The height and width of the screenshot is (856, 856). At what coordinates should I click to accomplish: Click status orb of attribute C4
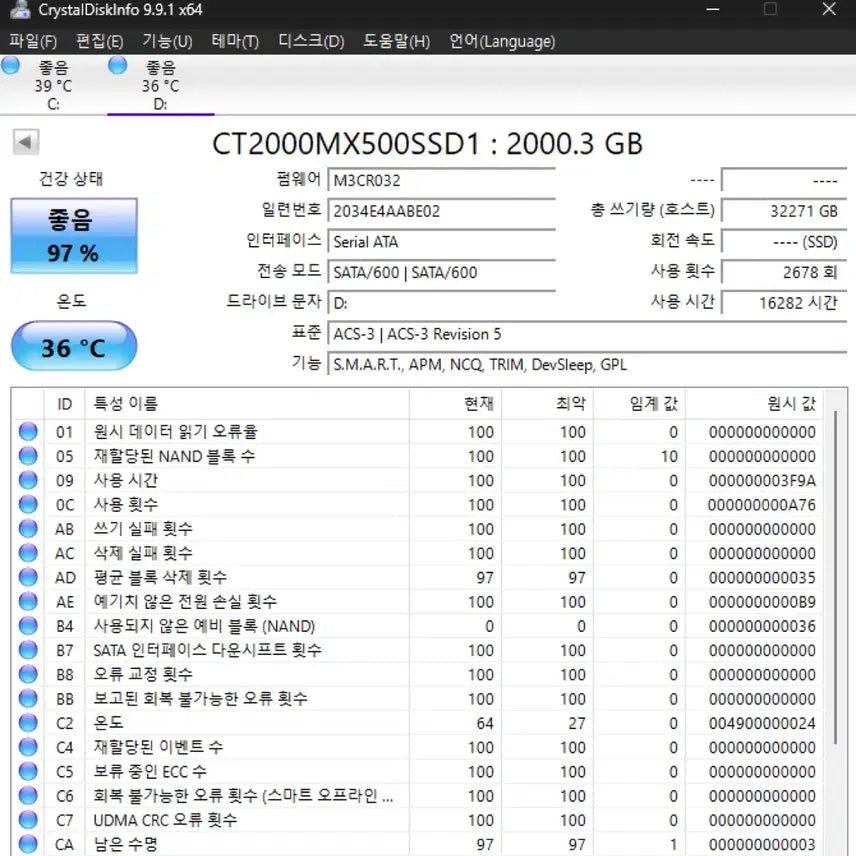(x=28, y=747)
